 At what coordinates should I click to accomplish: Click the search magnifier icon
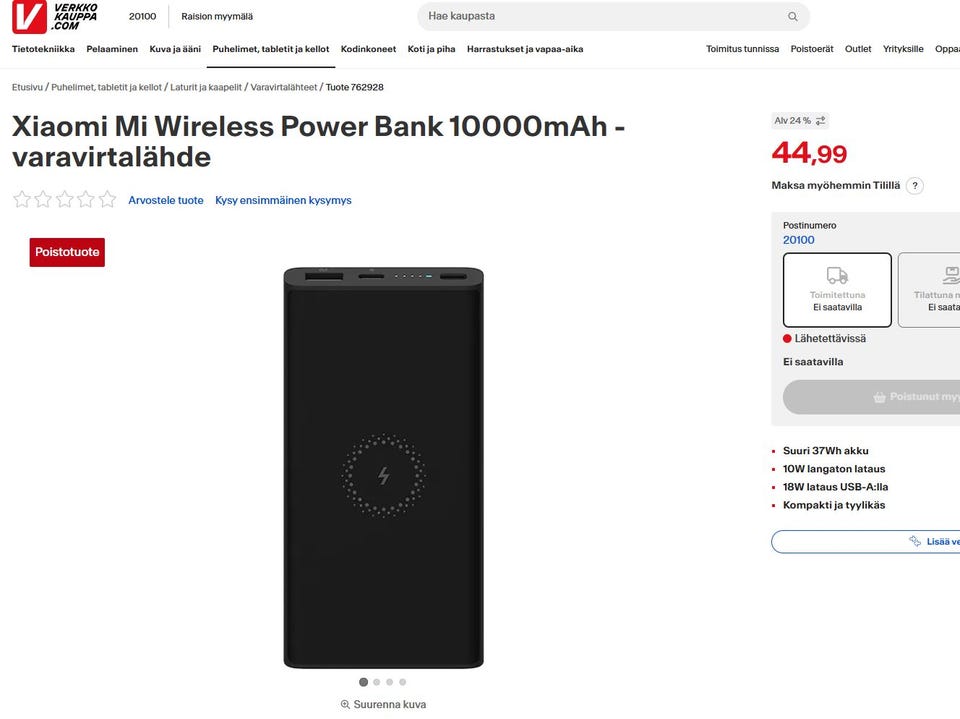pyautogui.click(x=792, y=17)
